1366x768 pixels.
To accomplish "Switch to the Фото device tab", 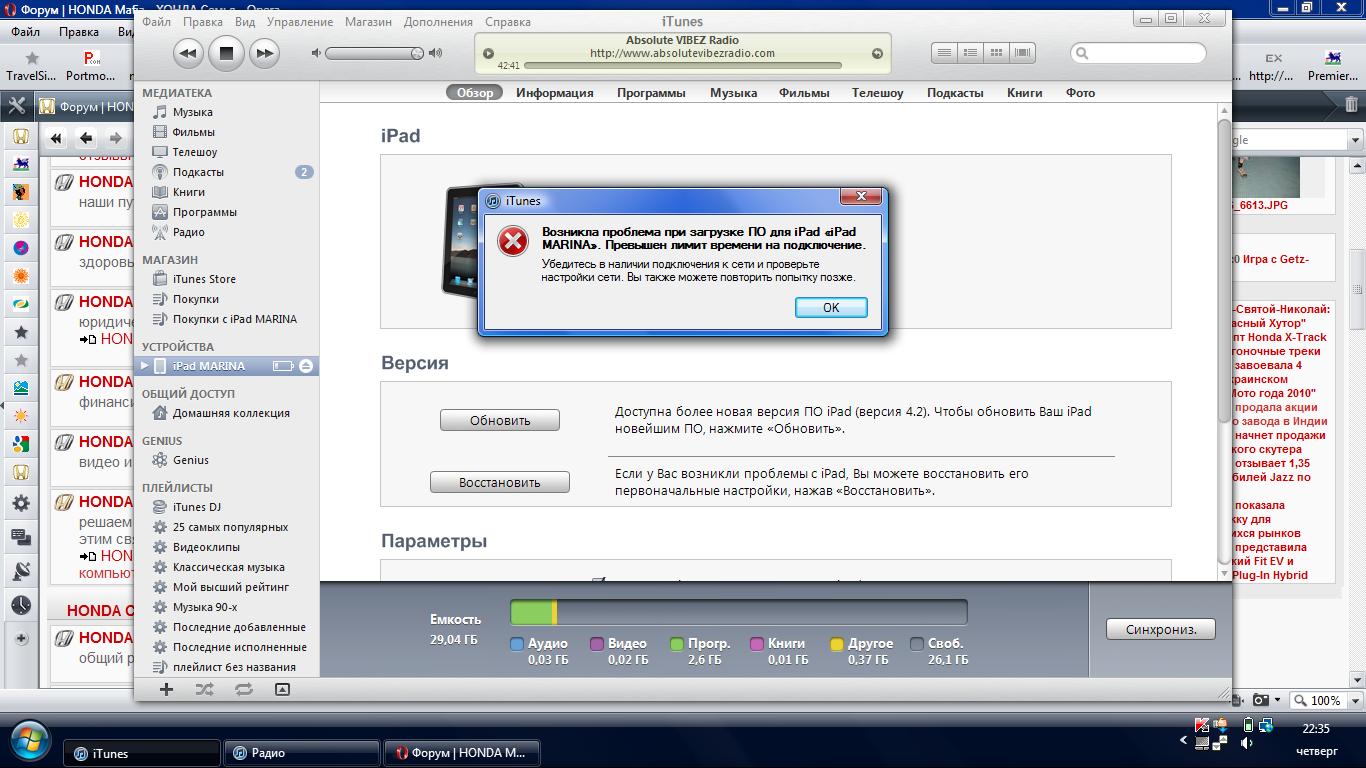I will coord(1080,92).
